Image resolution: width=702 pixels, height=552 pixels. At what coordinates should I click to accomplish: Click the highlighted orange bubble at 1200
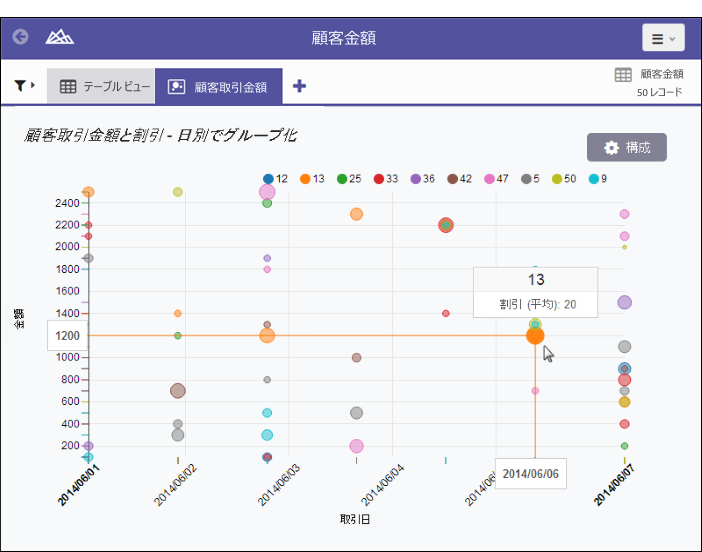pyautogui.click(x=535, y=335)
